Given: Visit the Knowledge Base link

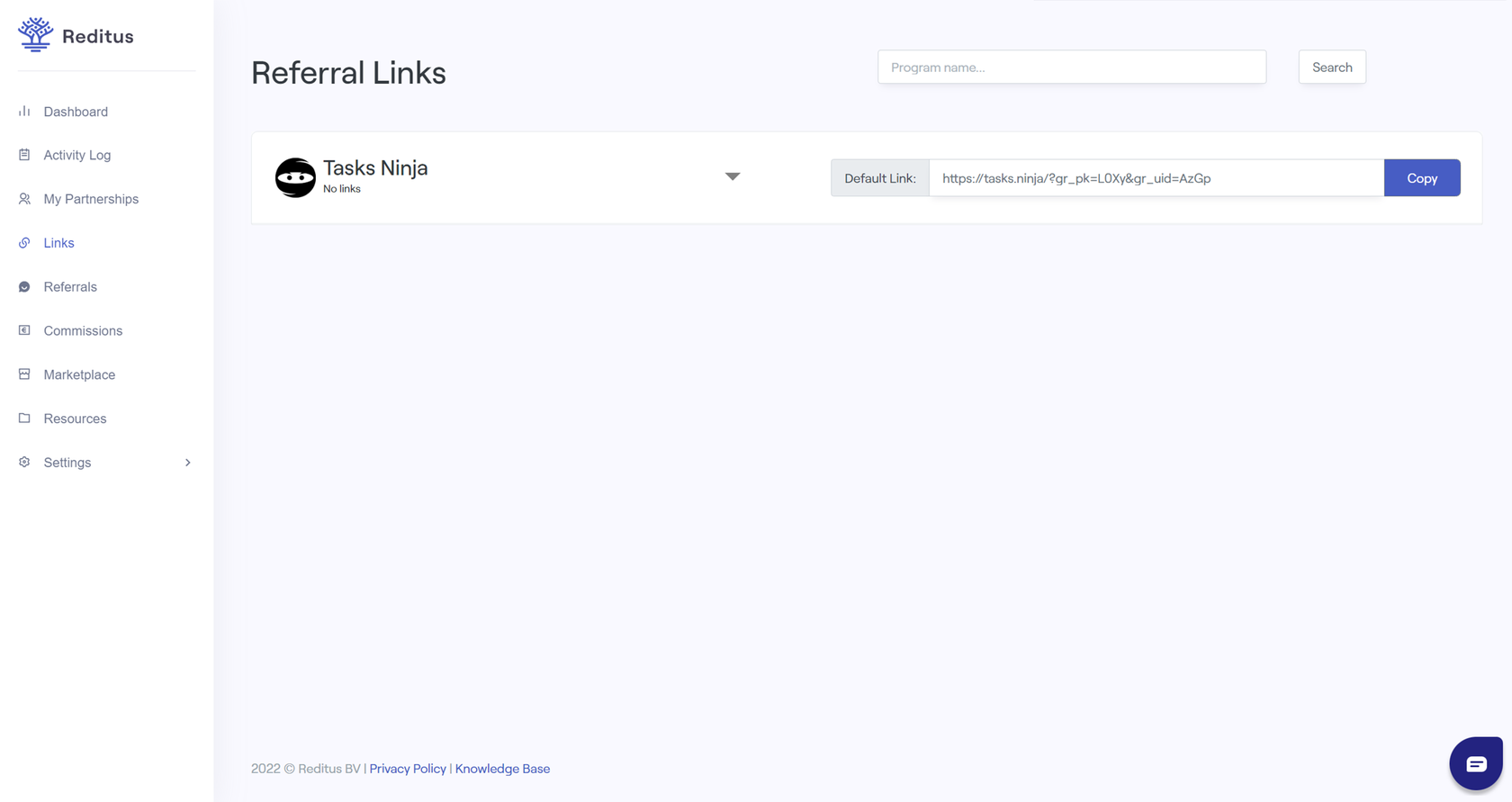Looking at the screenshot, I should [x=502, y=769].
